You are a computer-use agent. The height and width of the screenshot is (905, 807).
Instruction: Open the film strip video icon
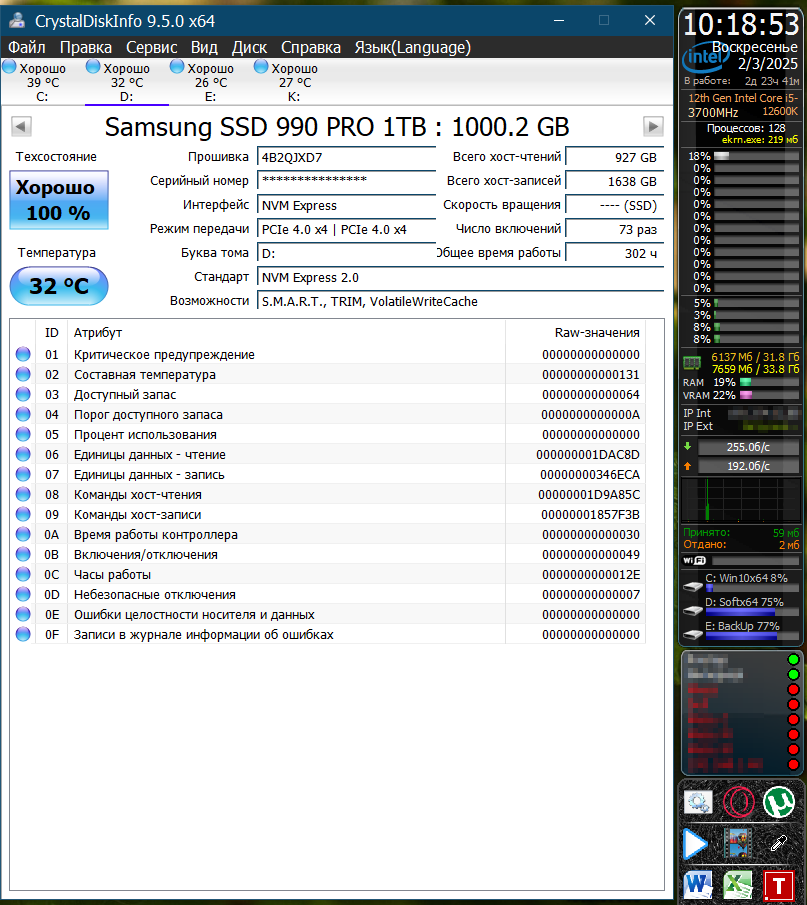[738, 843]
